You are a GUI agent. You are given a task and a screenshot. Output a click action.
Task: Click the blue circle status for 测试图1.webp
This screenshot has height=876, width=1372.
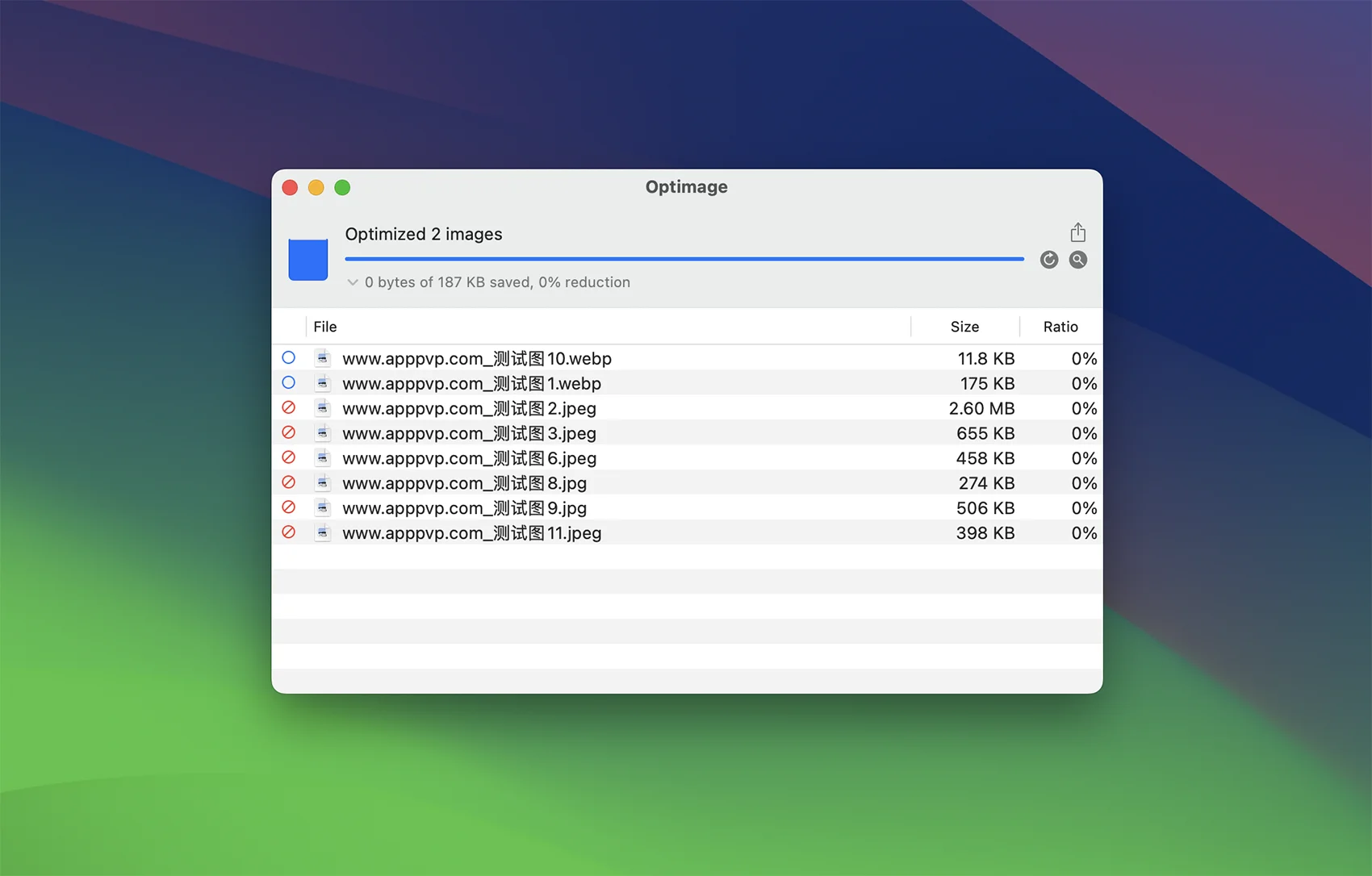(288, 382)
